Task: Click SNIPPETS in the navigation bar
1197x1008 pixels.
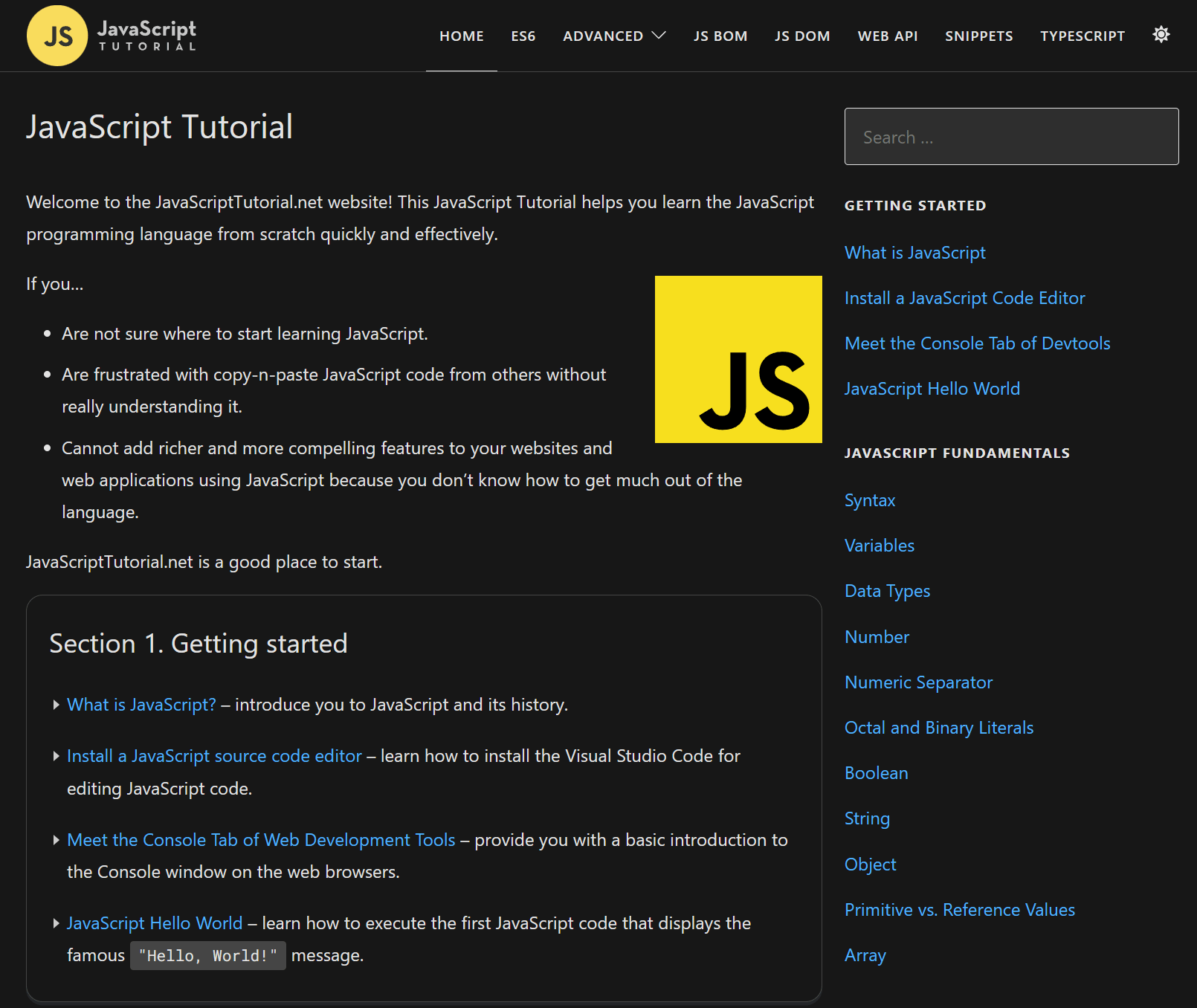Action: pos(978,36)
